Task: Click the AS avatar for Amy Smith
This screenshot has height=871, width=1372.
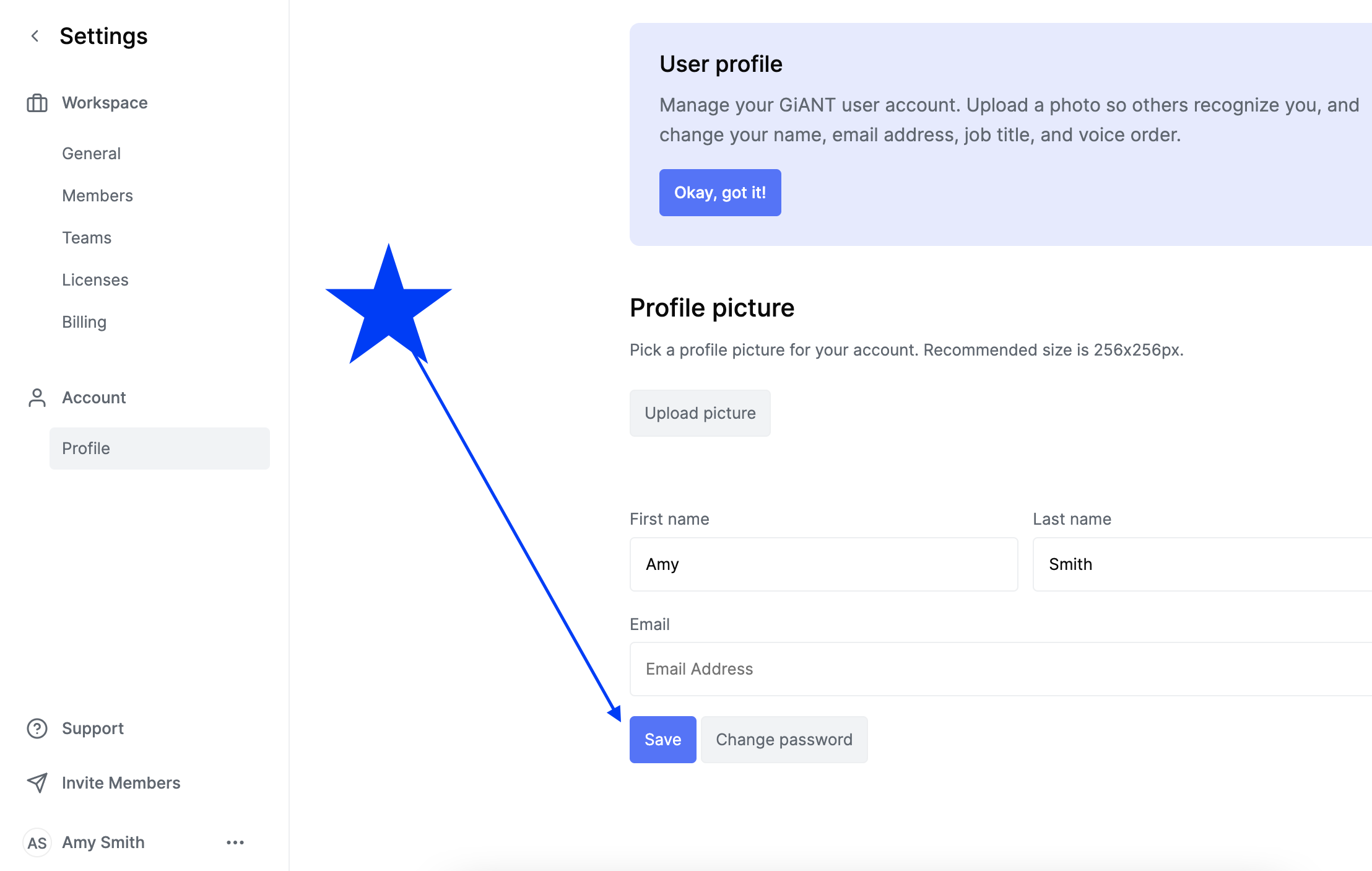Action: 37,843
